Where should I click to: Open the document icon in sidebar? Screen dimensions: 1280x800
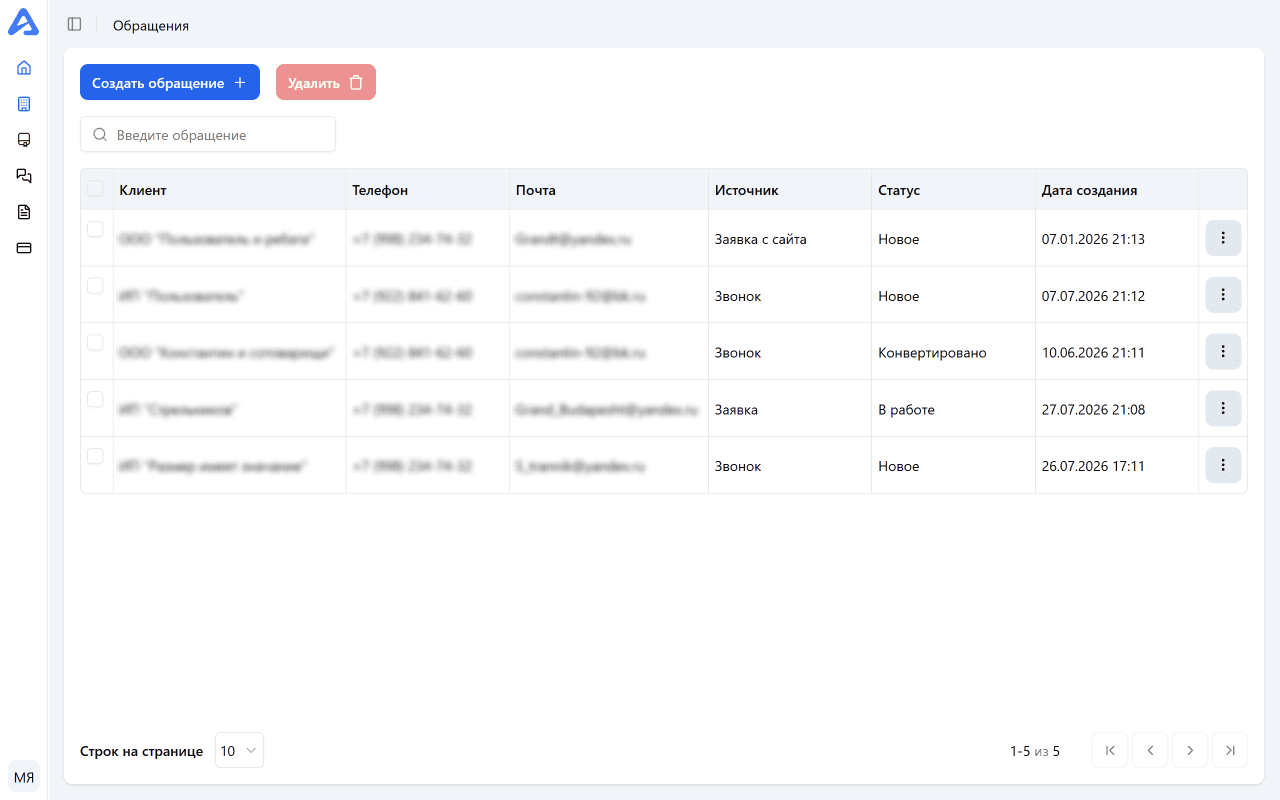pyautogui.click(x=24, y=212)
